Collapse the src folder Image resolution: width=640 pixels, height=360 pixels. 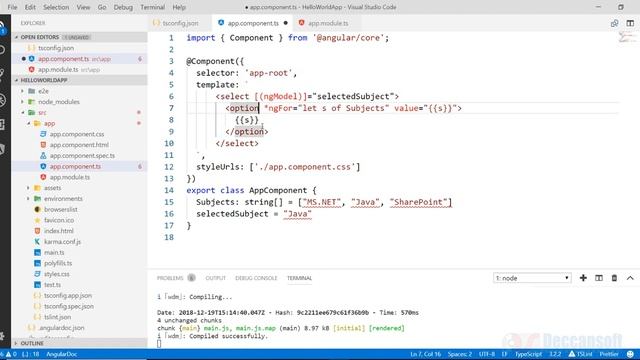click(x=42, y=113)
